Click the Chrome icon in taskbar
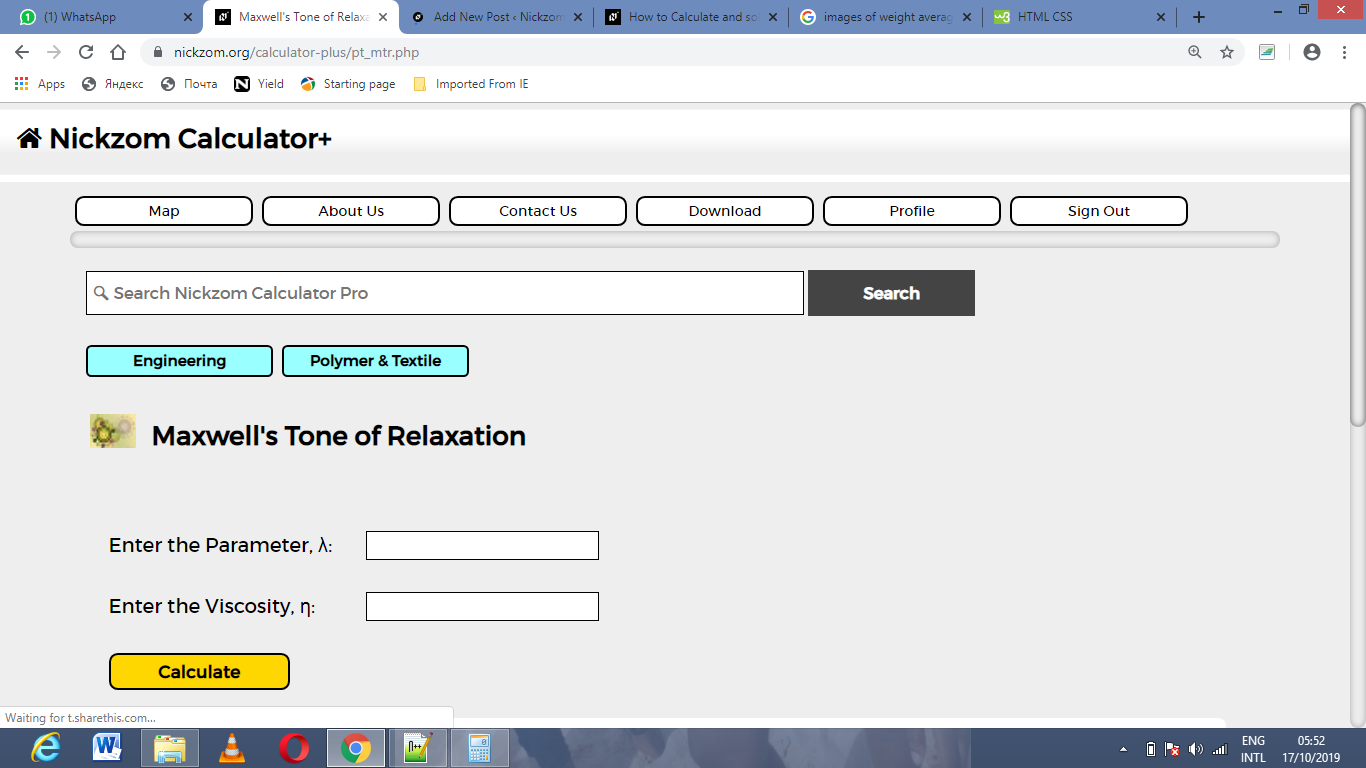Screen dimensions: 1366x768 (x=356, y=748)
